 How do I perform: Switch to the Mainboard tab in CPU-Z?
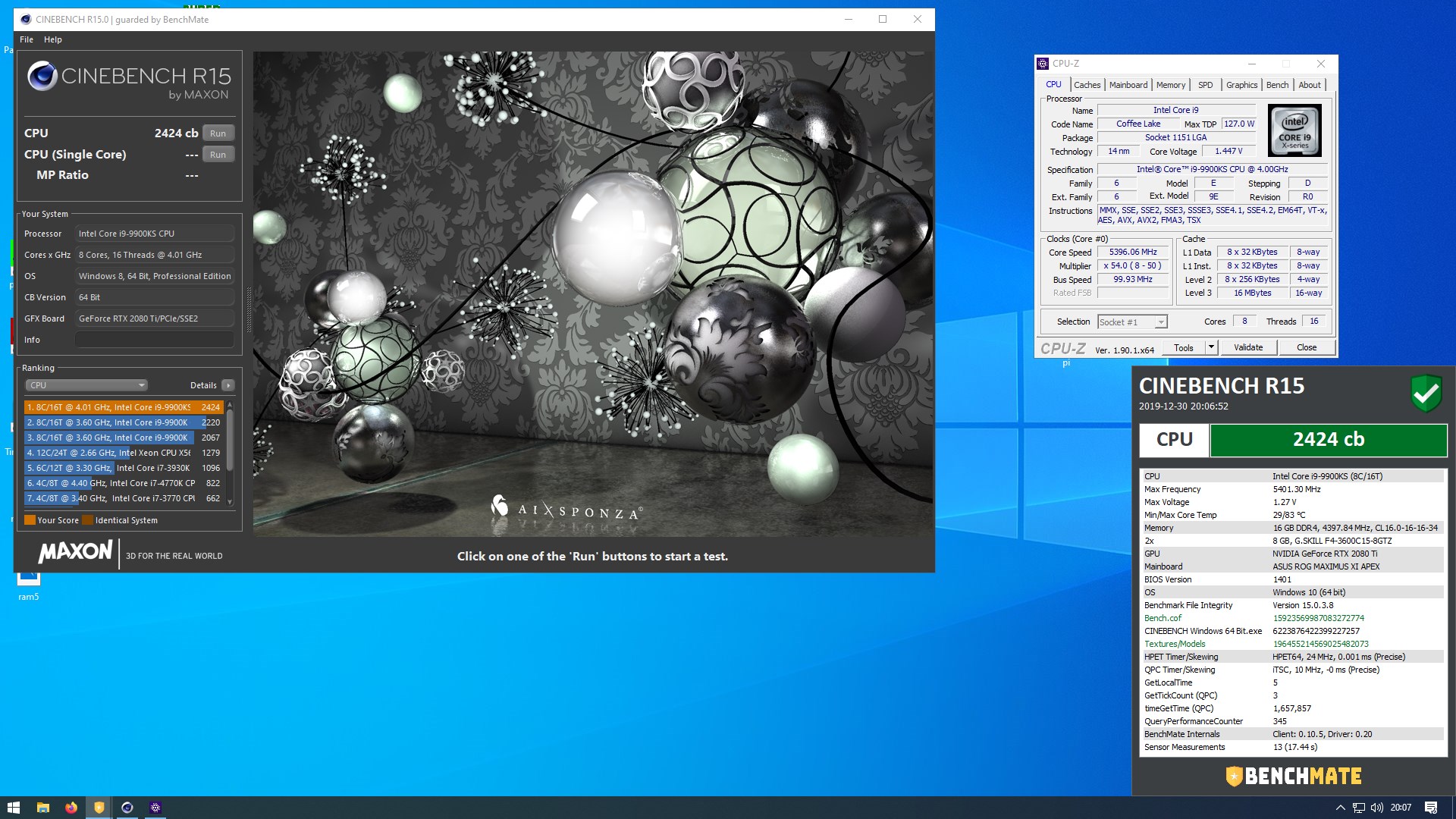(x=1128, y=85)
